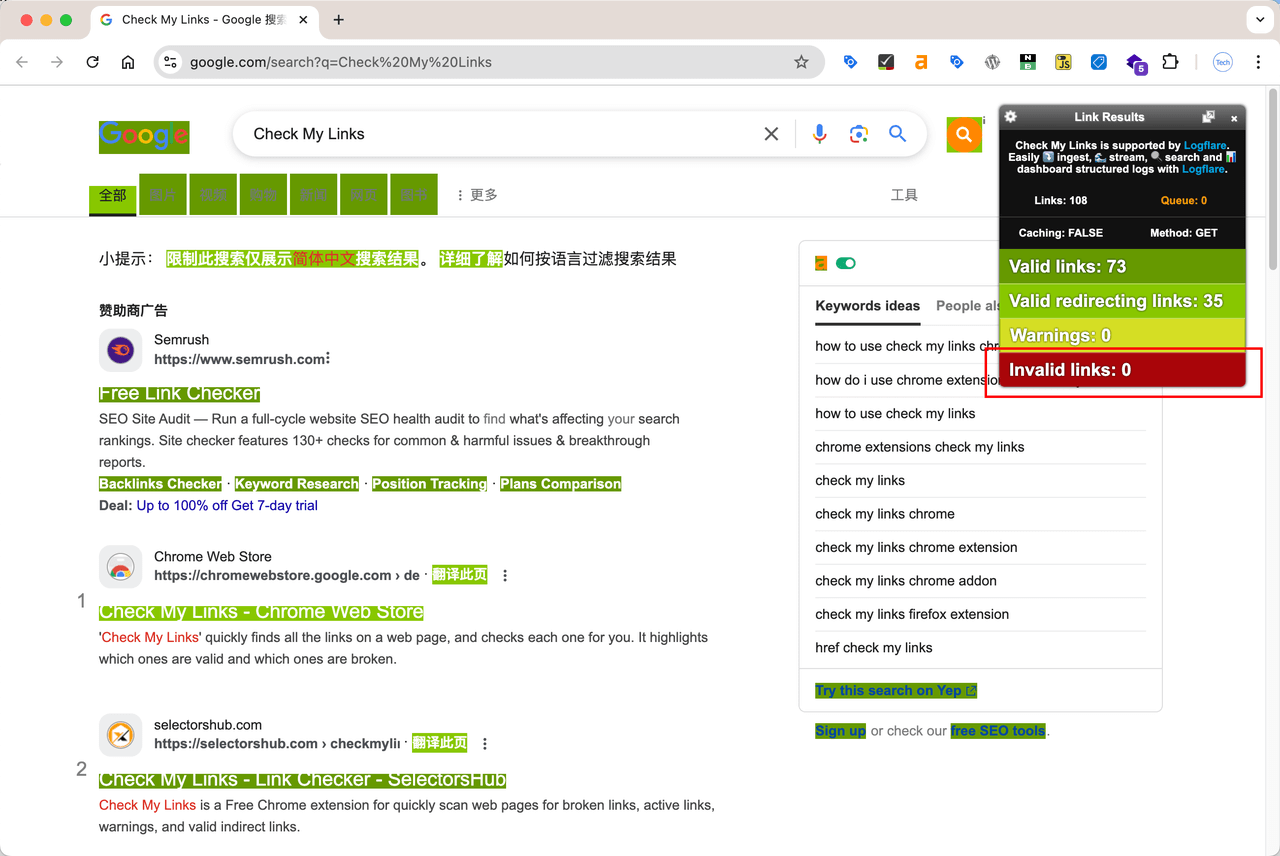Screen dimensions: 1280x856
Task: Open a new browser tab
Action: pos(339,20)
